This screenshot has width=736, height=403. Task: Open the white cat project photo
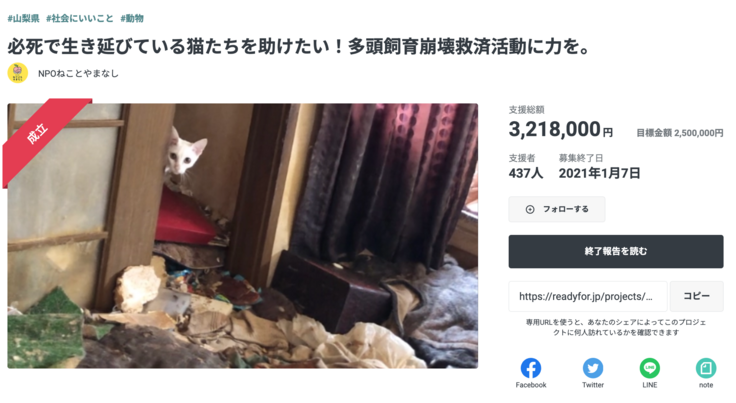[243, 236]
